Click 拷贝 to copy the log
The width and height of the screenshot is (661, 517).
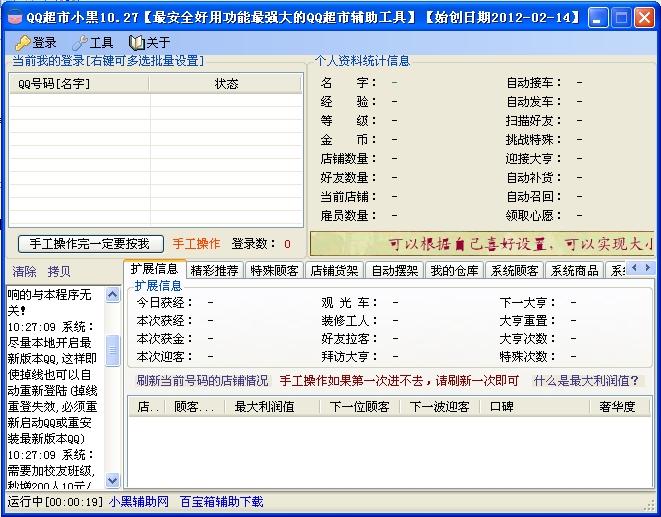[59, 271]
